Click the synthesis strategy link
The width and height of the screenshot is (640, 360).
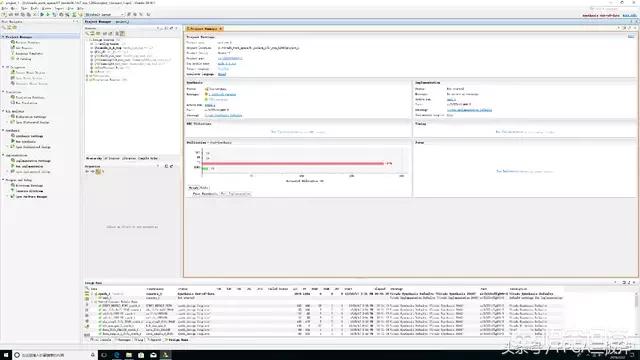click(223, 116)
